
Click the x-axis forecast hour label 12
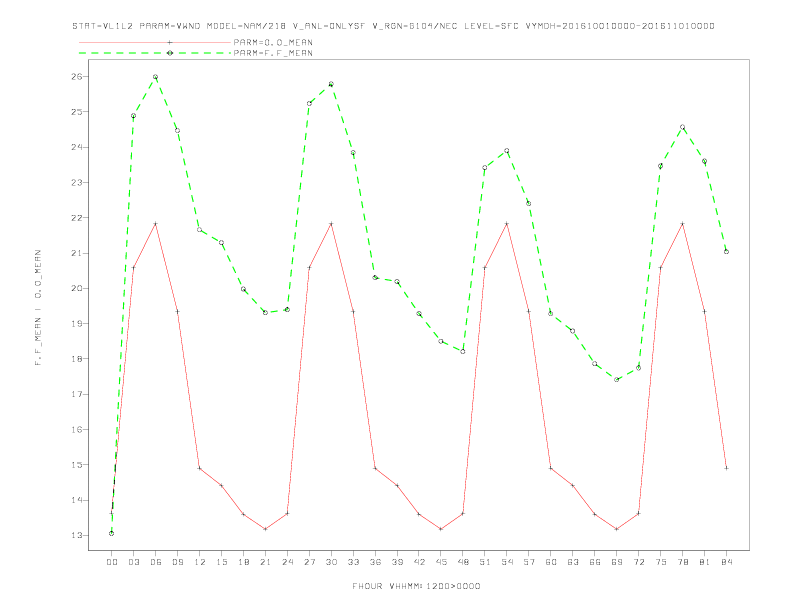pos(200,562)
